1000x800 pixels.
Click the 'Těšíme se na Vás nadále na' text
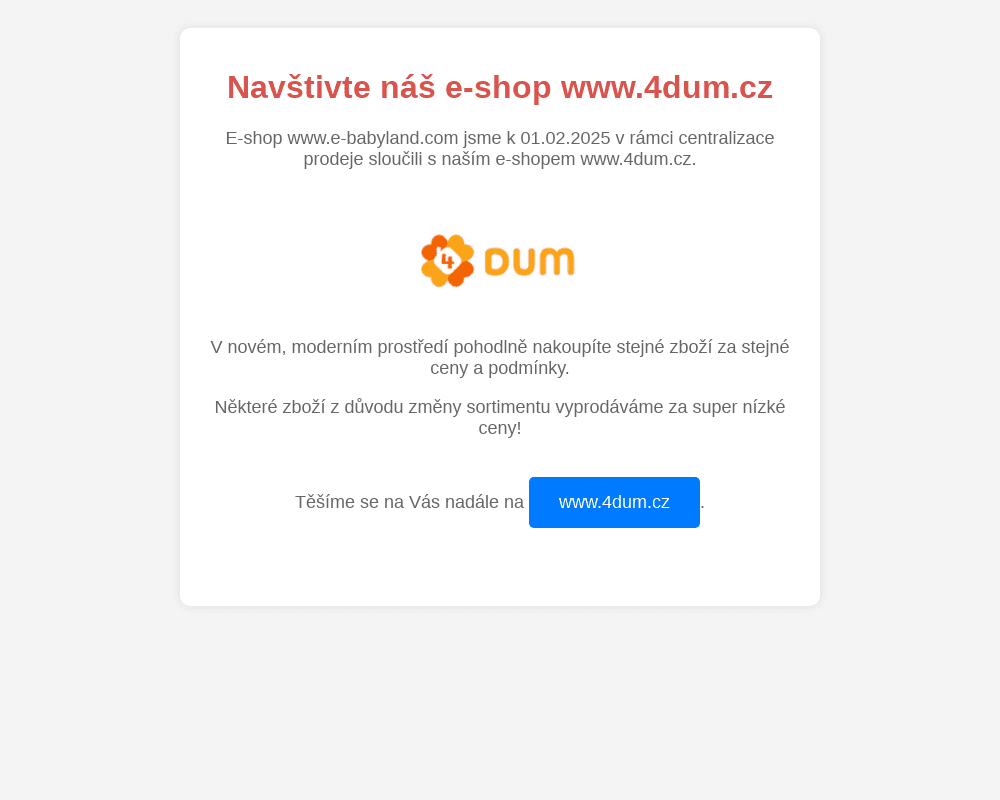point(409,502)
